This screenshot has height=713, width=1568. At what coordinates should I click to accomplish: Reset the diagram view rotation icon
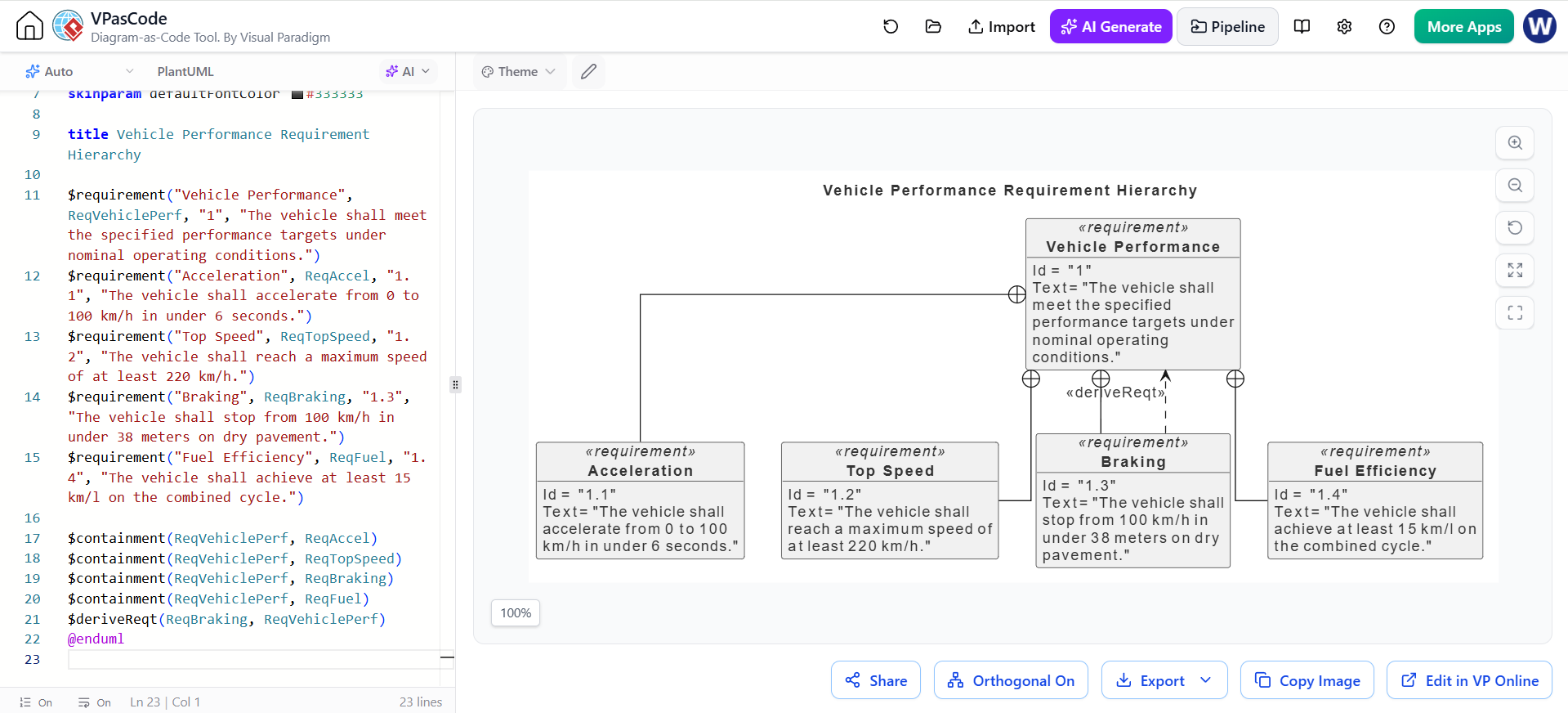1515,227
